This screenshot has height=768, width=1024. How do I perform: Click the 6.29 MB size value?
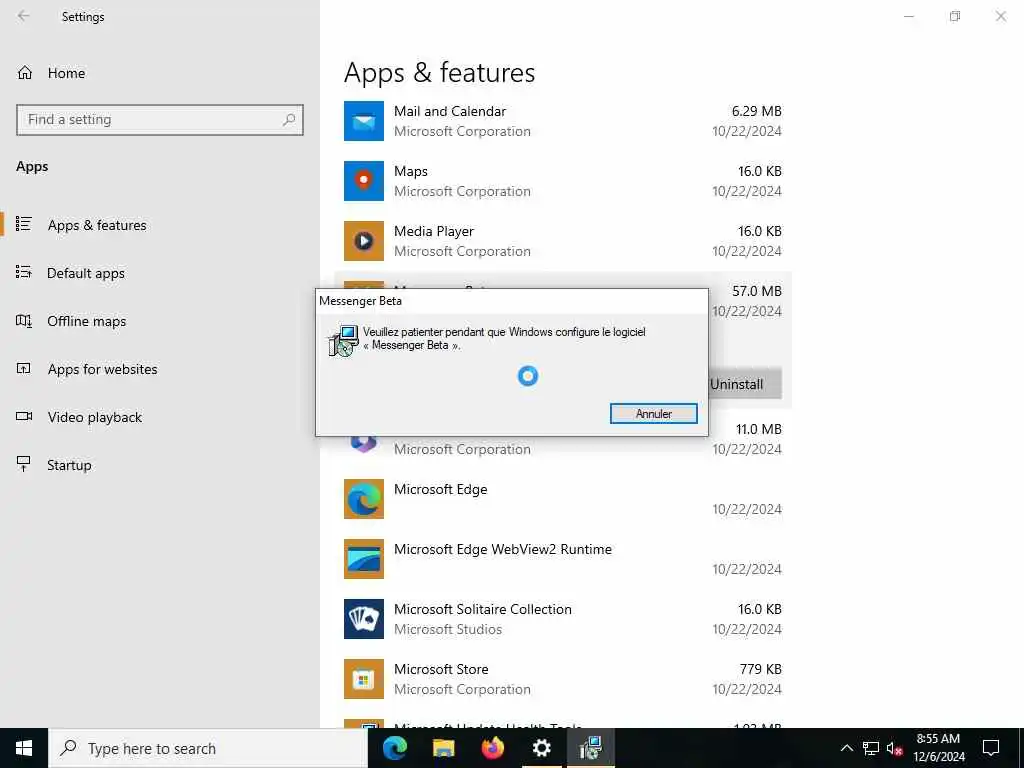click(756, 111)
